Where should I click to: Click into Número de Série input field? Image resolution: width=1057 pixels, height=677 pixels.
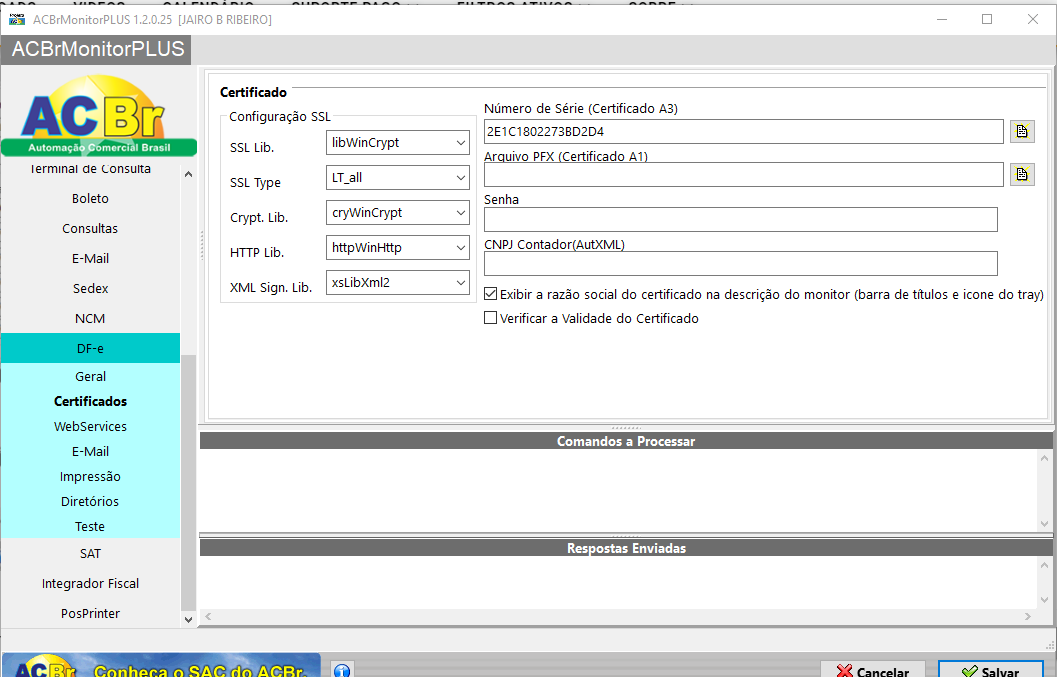pos(744,131)
